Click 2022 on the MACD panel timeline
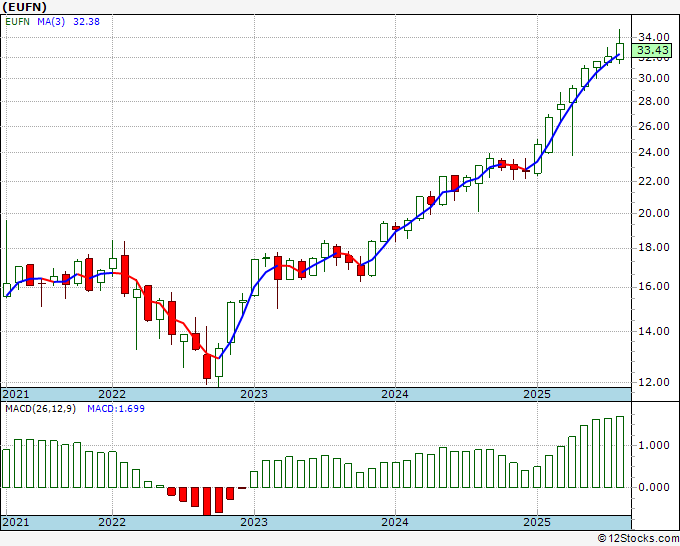The height and width of the screenshot is (546, 680). (112, 522)
